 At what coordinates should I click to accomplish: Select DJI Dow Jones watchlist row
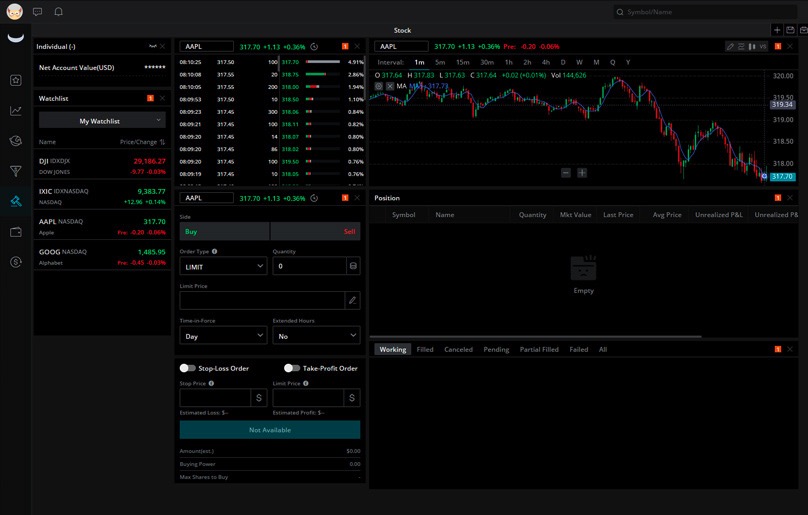coord(102,165)
